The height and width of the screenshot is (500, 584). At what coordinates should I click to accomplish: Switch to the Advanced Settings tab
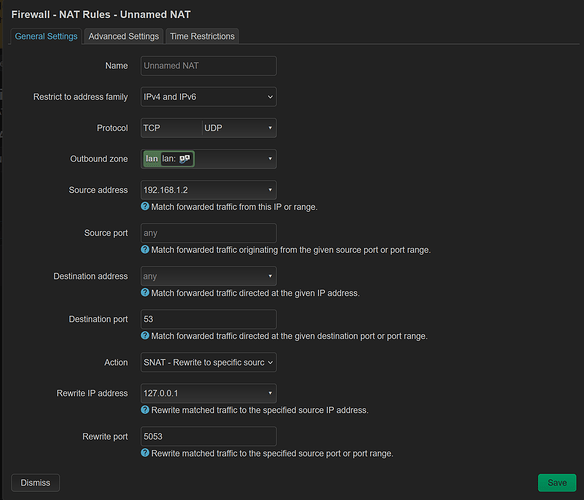(124, 36)
